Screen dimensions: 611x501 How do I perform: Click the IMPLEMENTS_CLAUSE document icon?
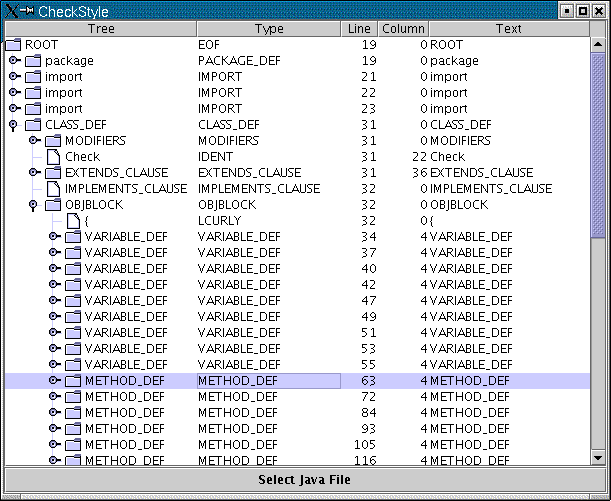53,189
